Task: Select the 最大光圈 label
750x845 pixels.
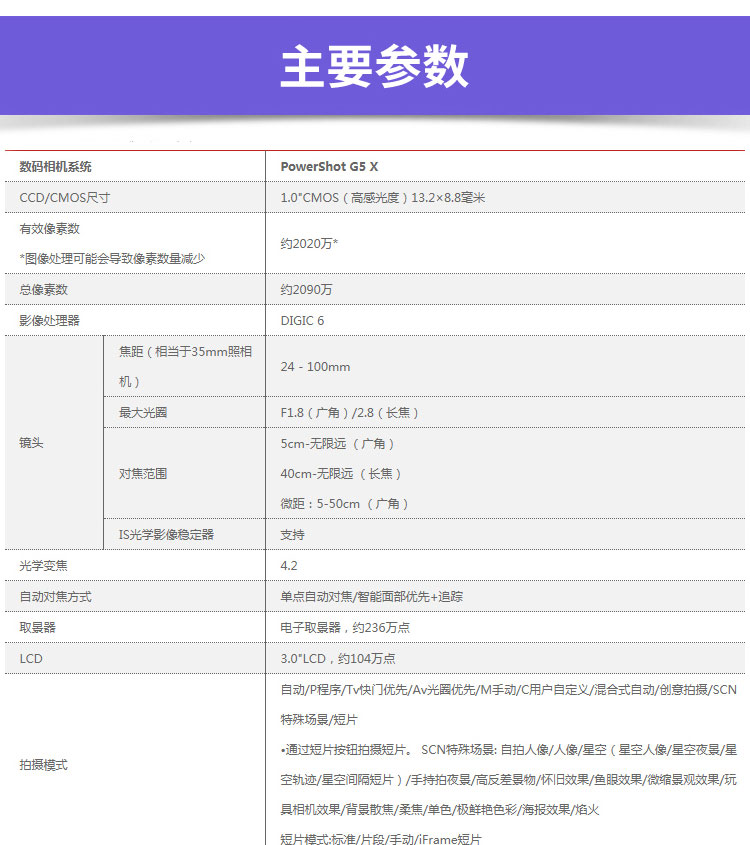Action: click(x=143, y=412)
